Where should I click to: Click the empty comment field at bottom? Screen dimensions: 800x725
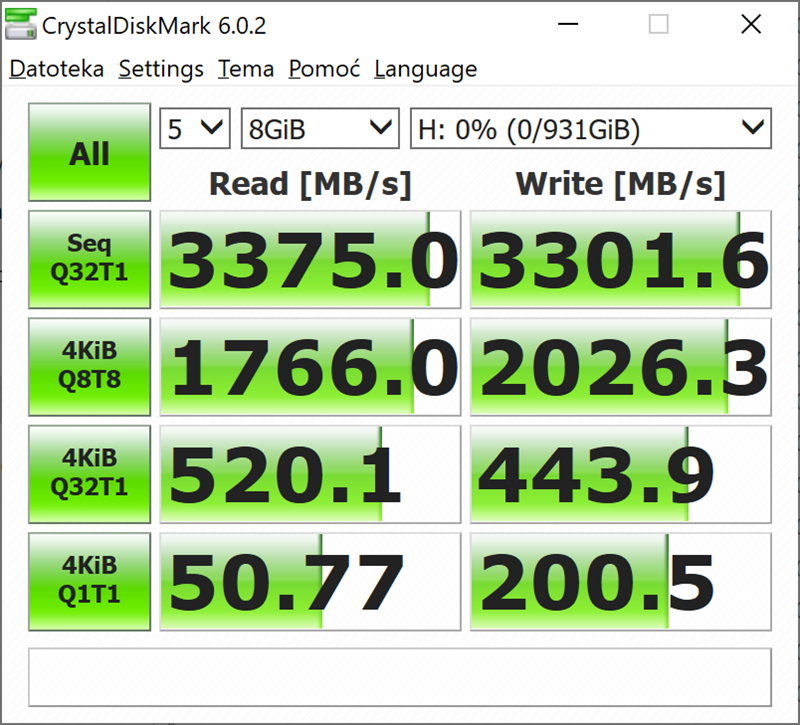(400, 677)
